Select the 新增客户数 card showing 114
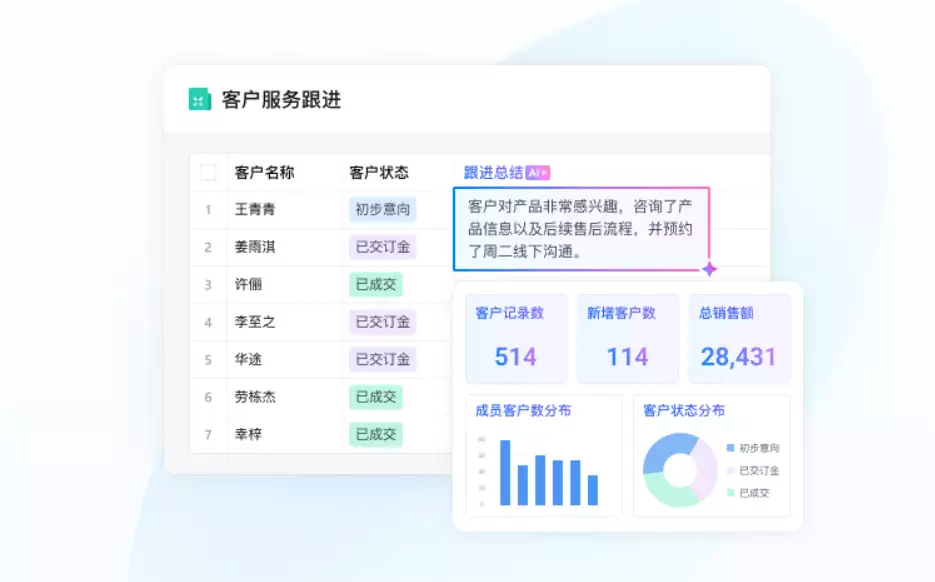The height and width of the screenshot is (582, 935). tap(627, 338)
